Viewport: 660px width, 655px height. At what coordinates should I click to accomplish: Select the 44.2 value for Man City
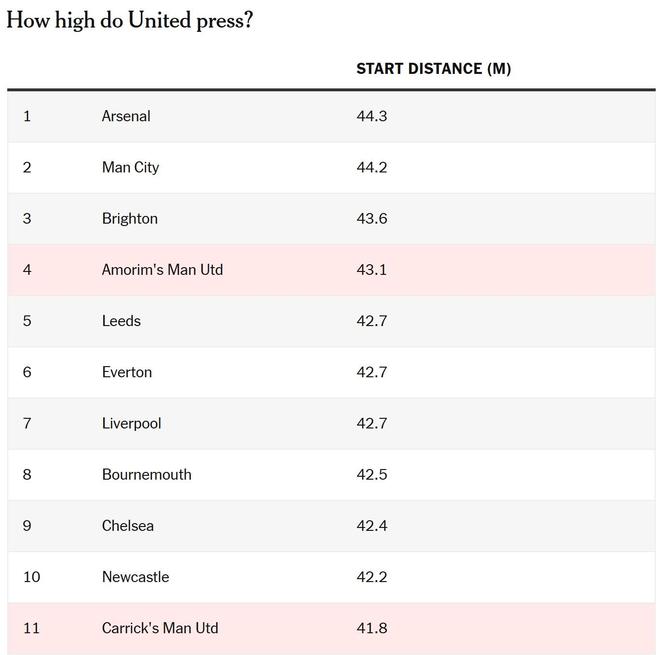[371, 167]
